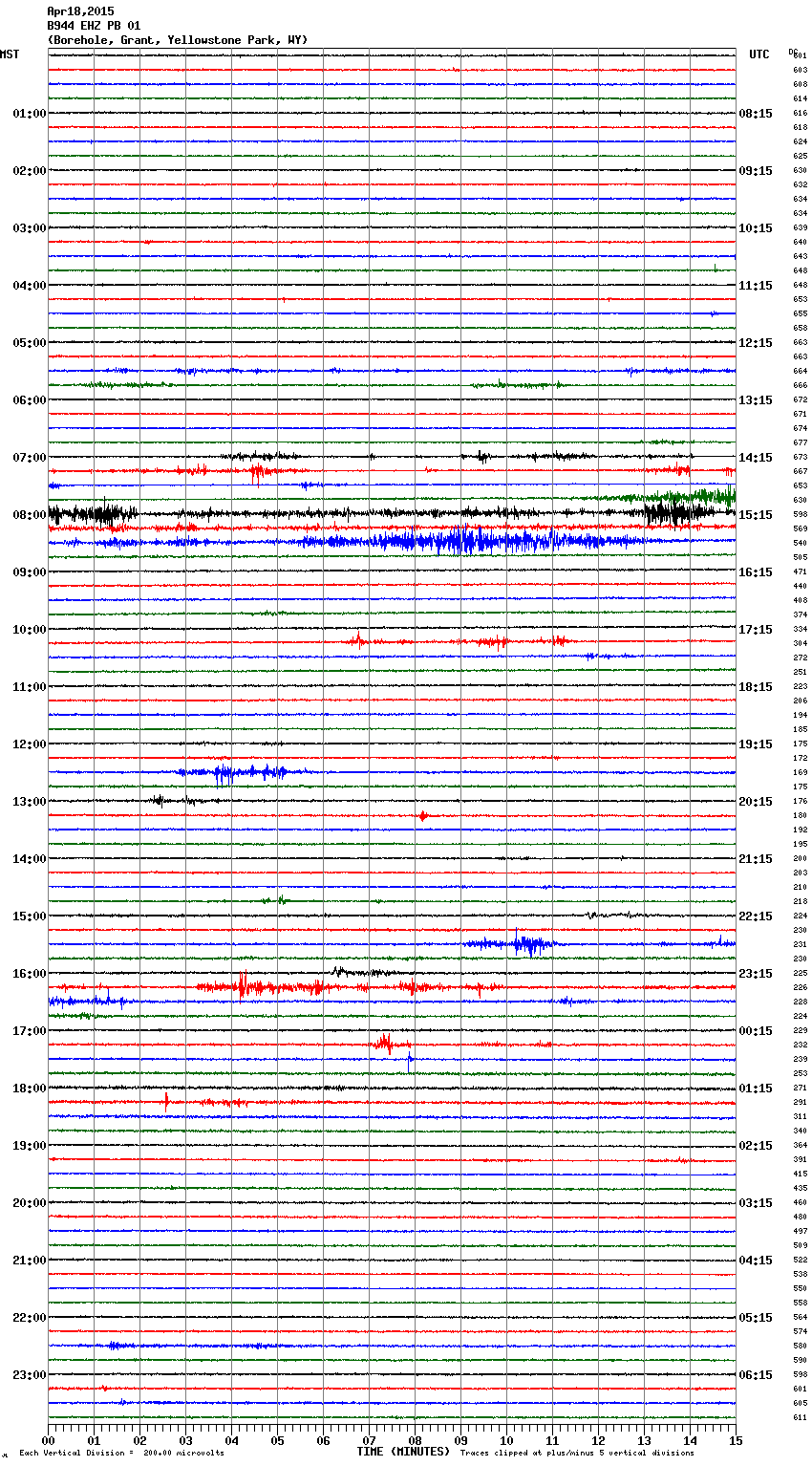Pick the 16:15 UTC time label
Image resolution: width=812 pixels, height=1466 pixels.
(756, 572)
